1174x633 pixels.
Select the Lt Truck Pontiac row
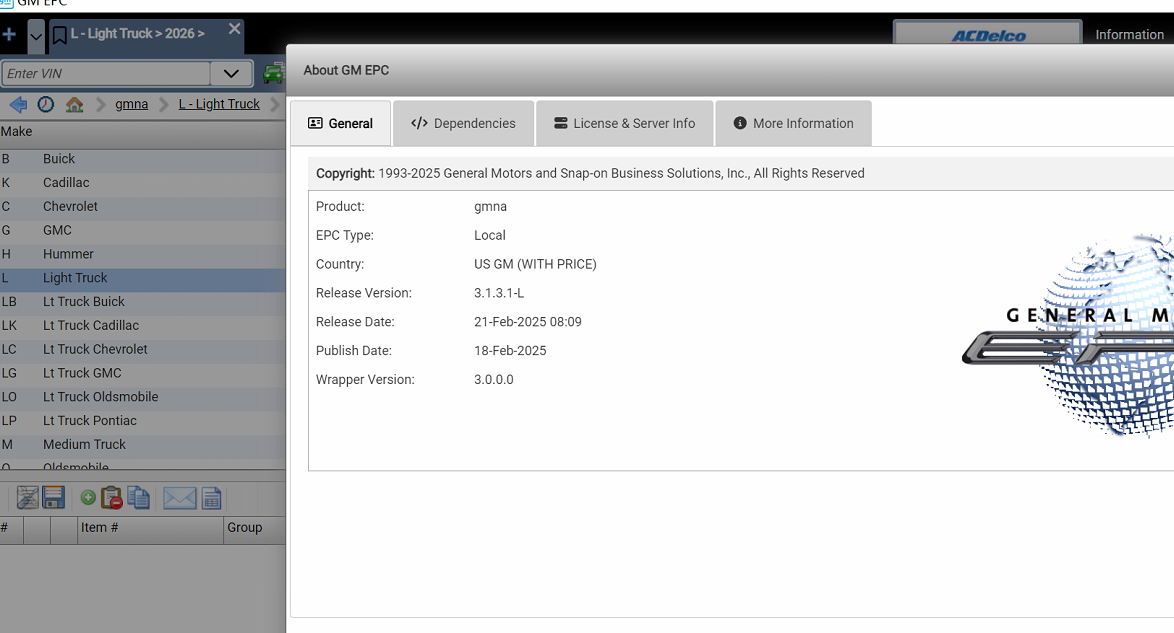(142, 421)
